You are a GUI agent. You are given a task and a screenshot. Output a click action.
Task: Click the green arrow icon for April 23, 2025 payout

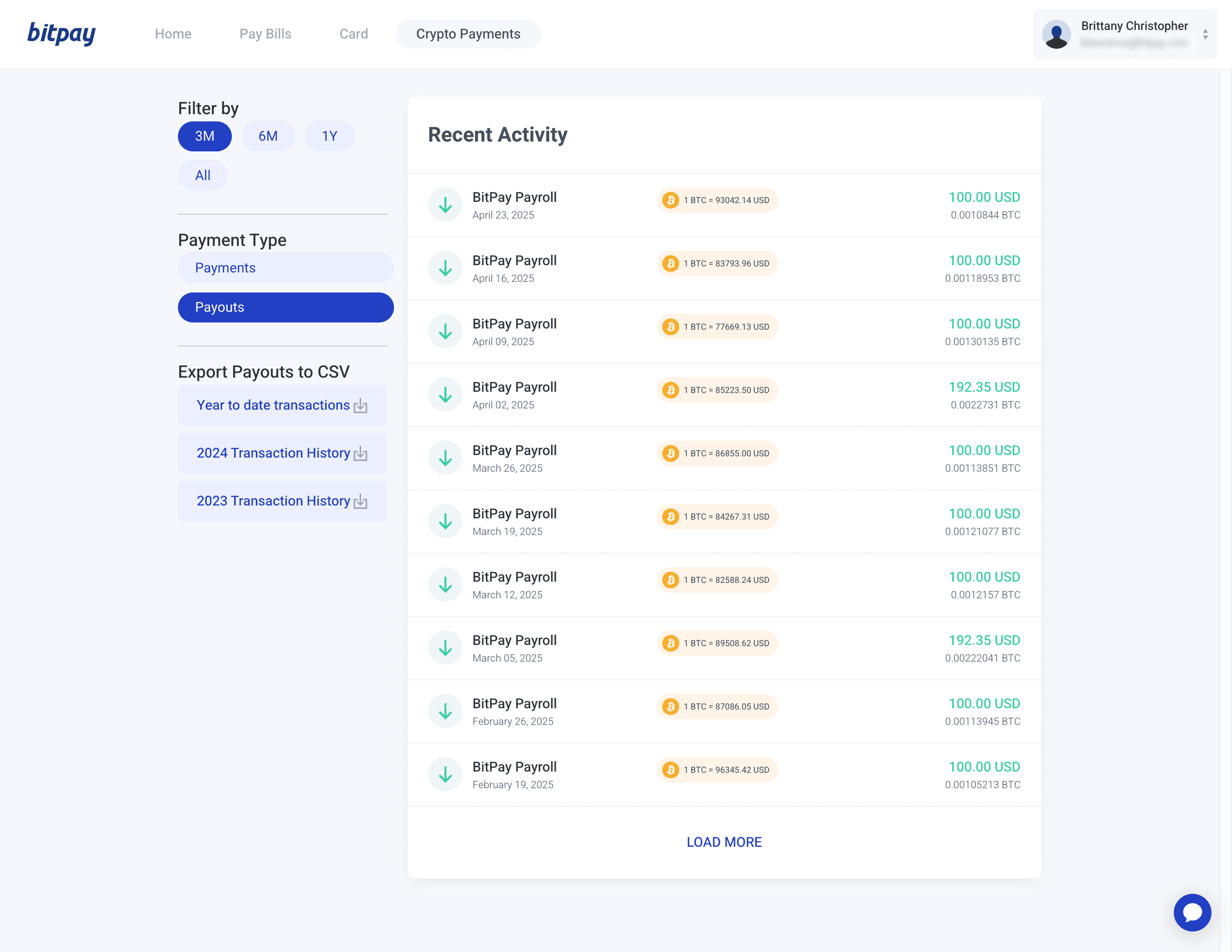point(445,205)
